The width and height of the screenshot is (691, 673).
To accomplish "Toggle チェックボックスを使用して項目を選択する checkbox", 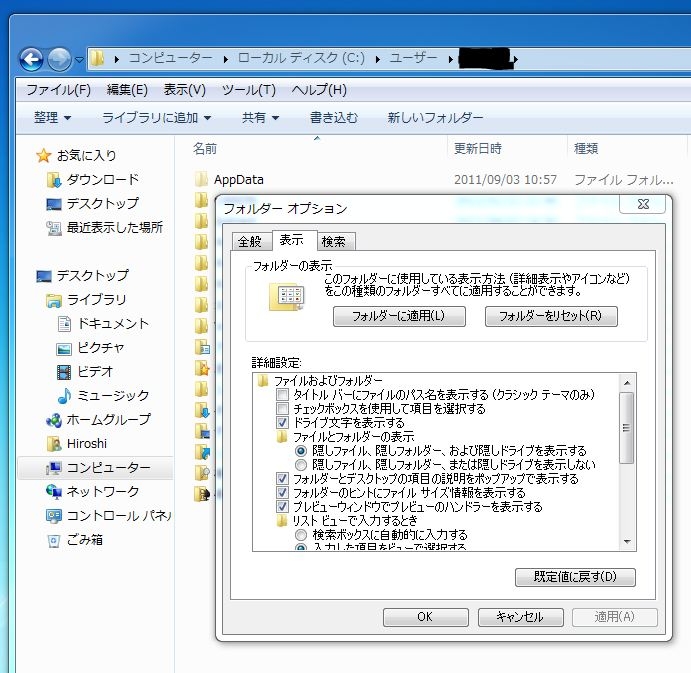I will click(x=282, y=409).
